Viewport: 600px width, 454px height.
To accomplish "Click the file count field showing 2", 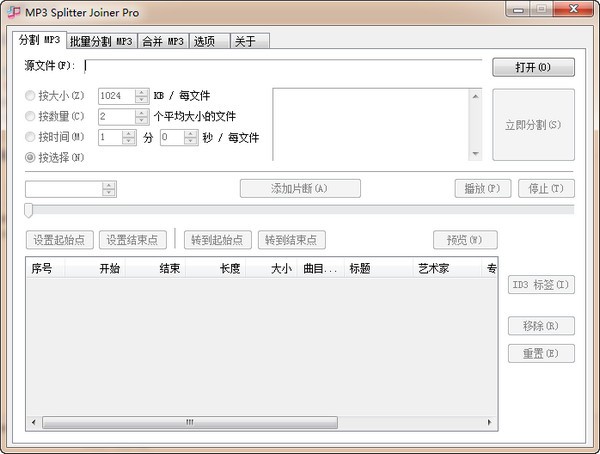I will (x=117, y=116).
